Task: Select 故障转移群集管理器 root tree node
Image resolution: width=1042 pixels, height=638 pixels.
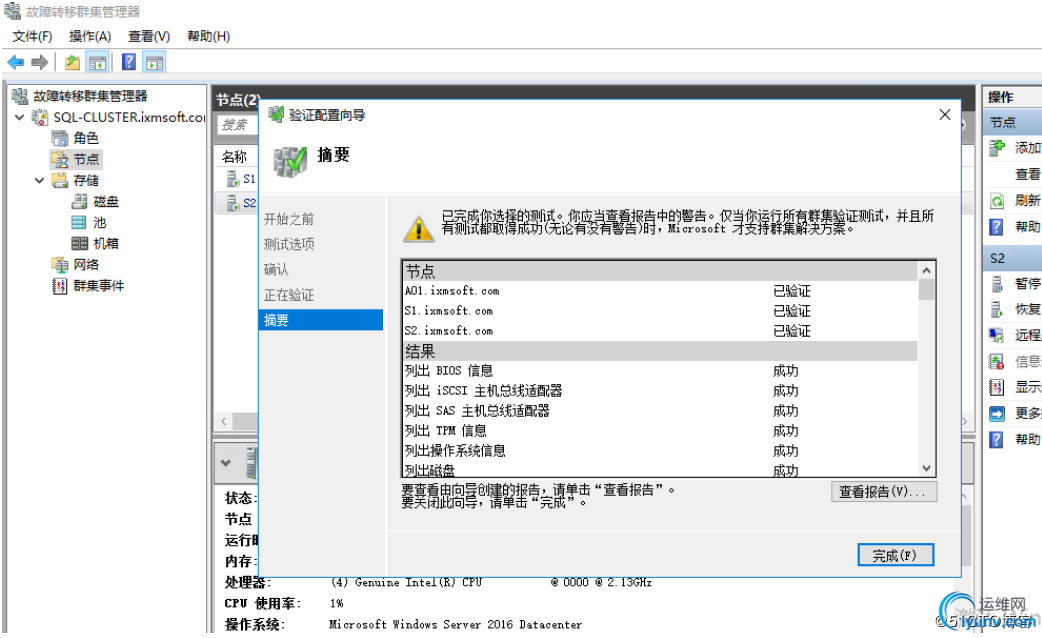Action: click(90, 96)
